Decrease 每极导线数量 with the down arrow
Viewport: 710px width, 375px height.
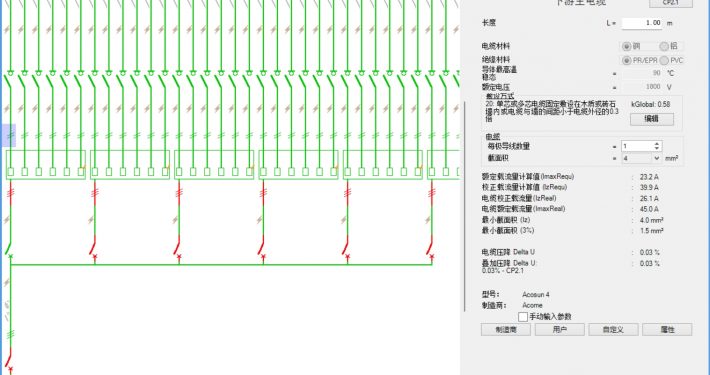pyautogui.click(x=657, y=149)
